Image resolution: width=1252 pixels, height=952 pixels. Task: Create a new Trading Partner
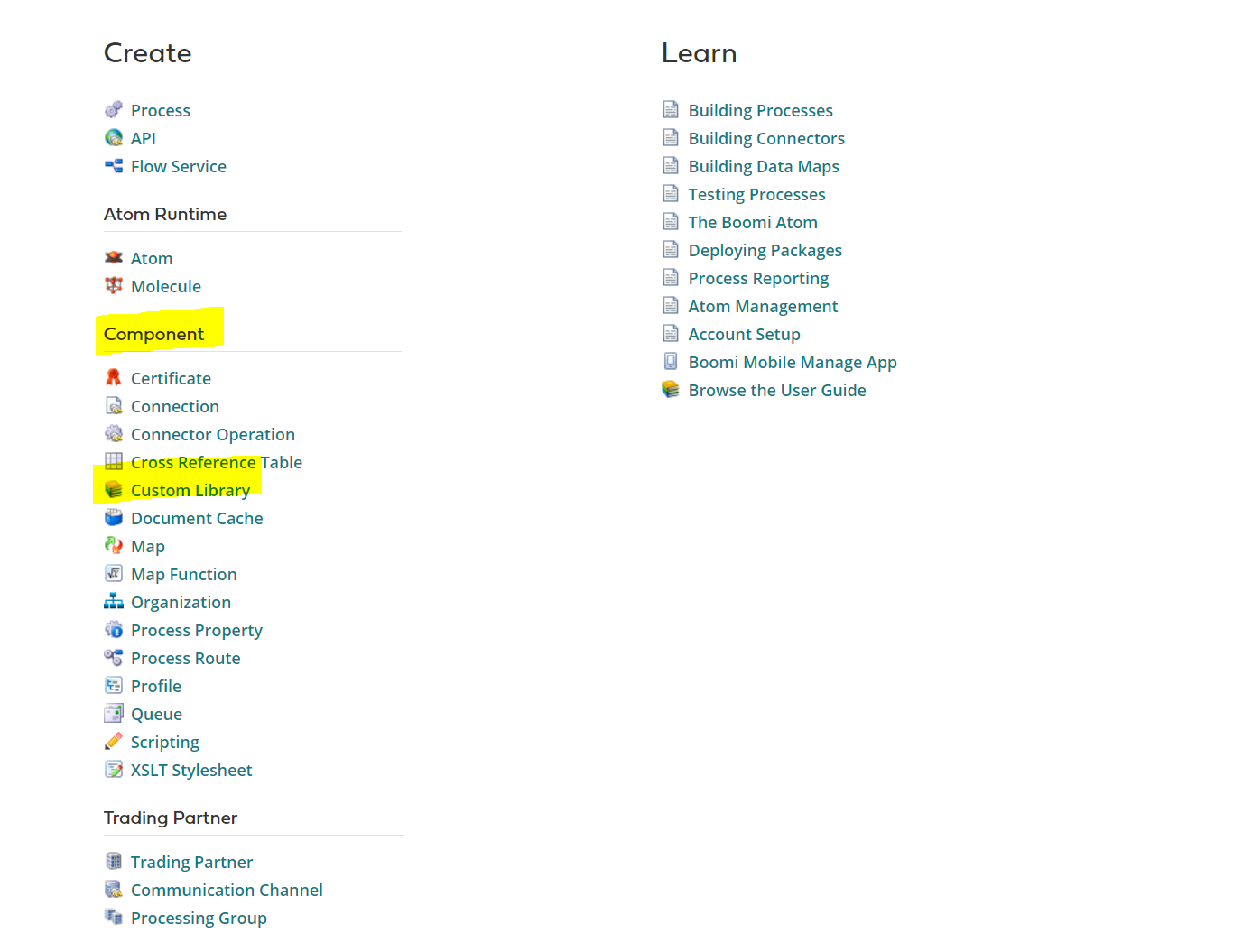[x=191, y=862]
